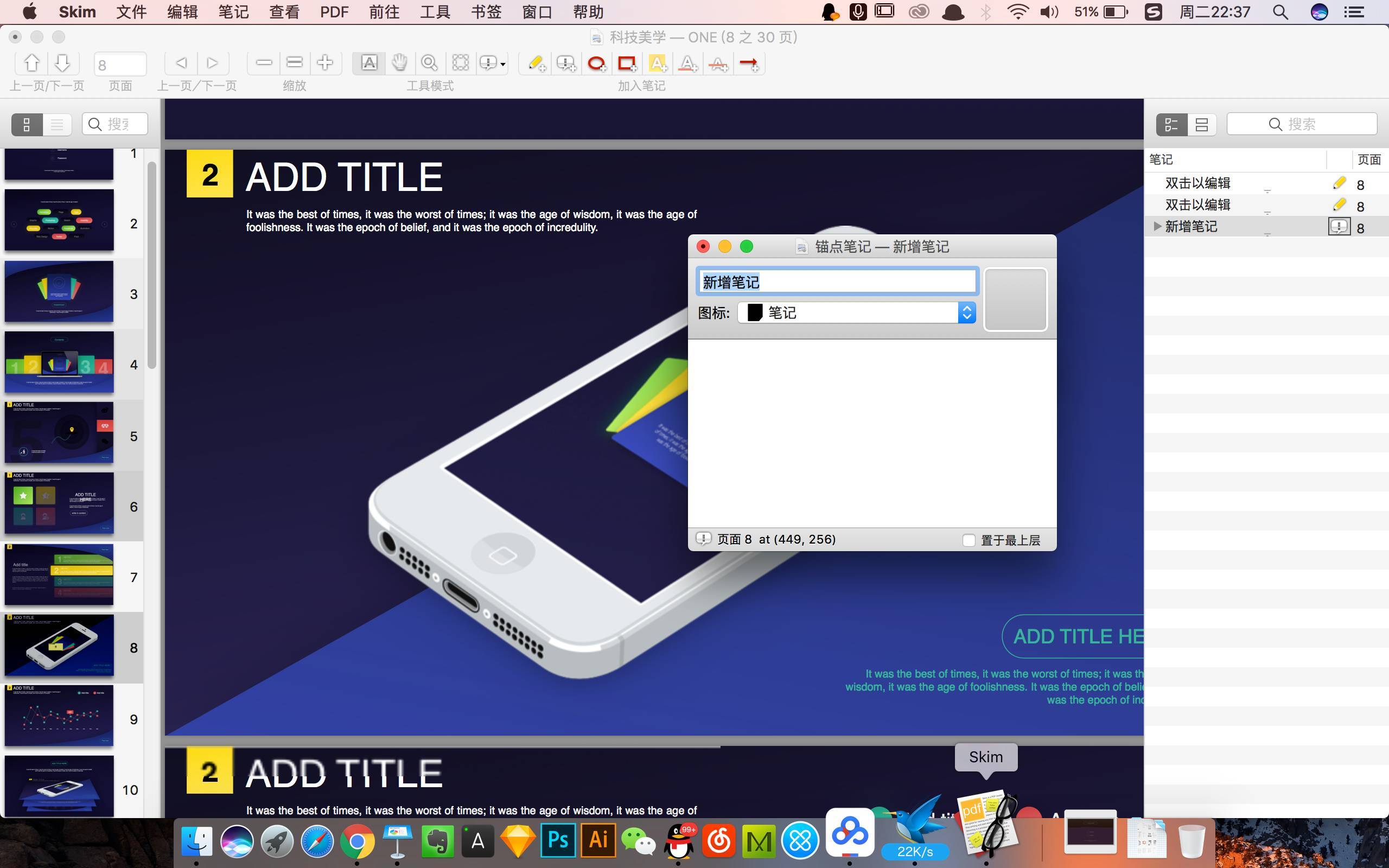
Task: Add a text note with the pencil icon
Action: tap(536, 63)
